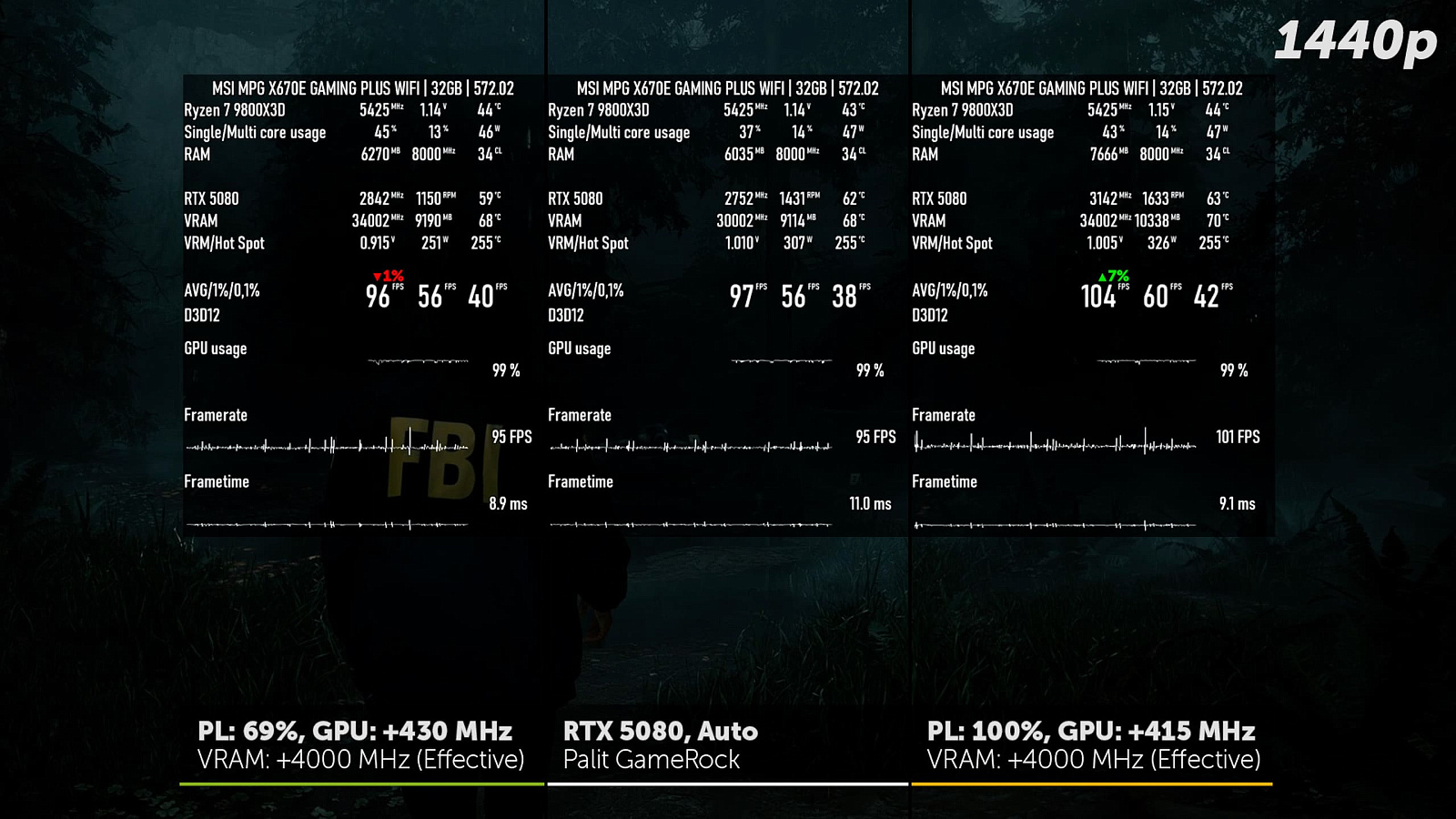Click the 11.0 ms frametime value
The image size is (1456, 819).
pos(870,503)
